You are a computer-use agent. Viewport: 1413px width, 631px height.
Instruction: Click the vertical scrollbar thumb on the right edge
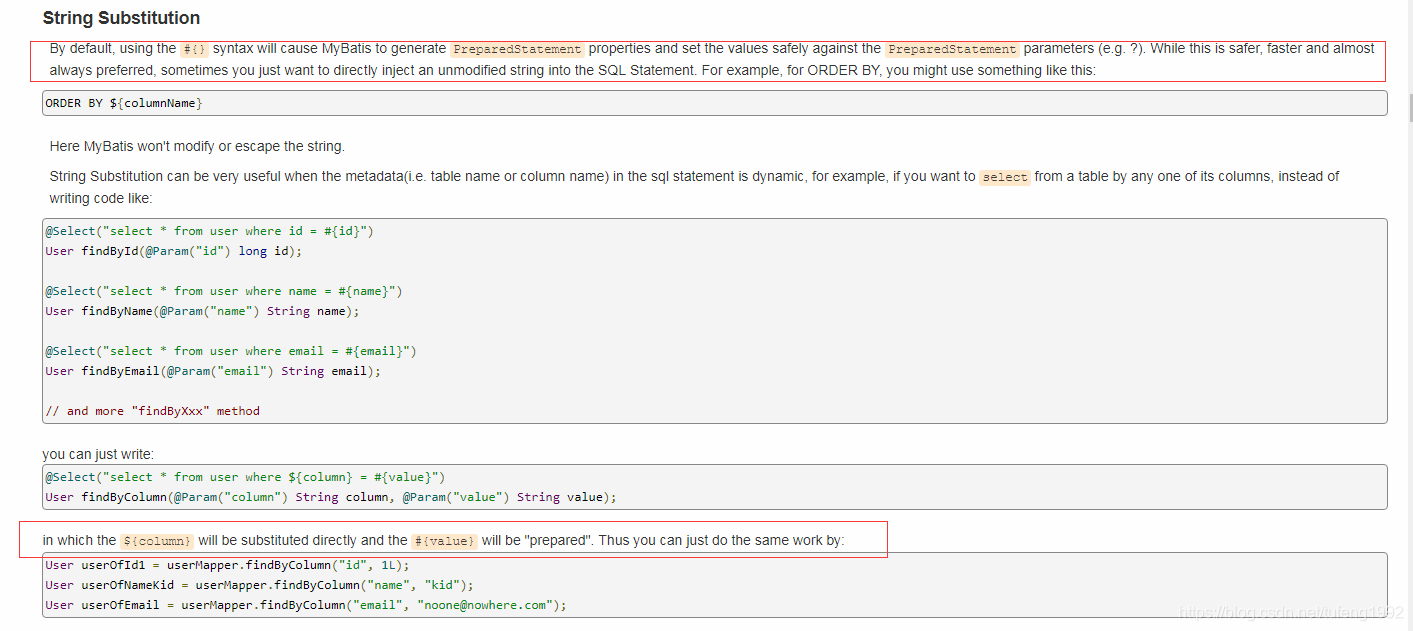click(1410, 107)
